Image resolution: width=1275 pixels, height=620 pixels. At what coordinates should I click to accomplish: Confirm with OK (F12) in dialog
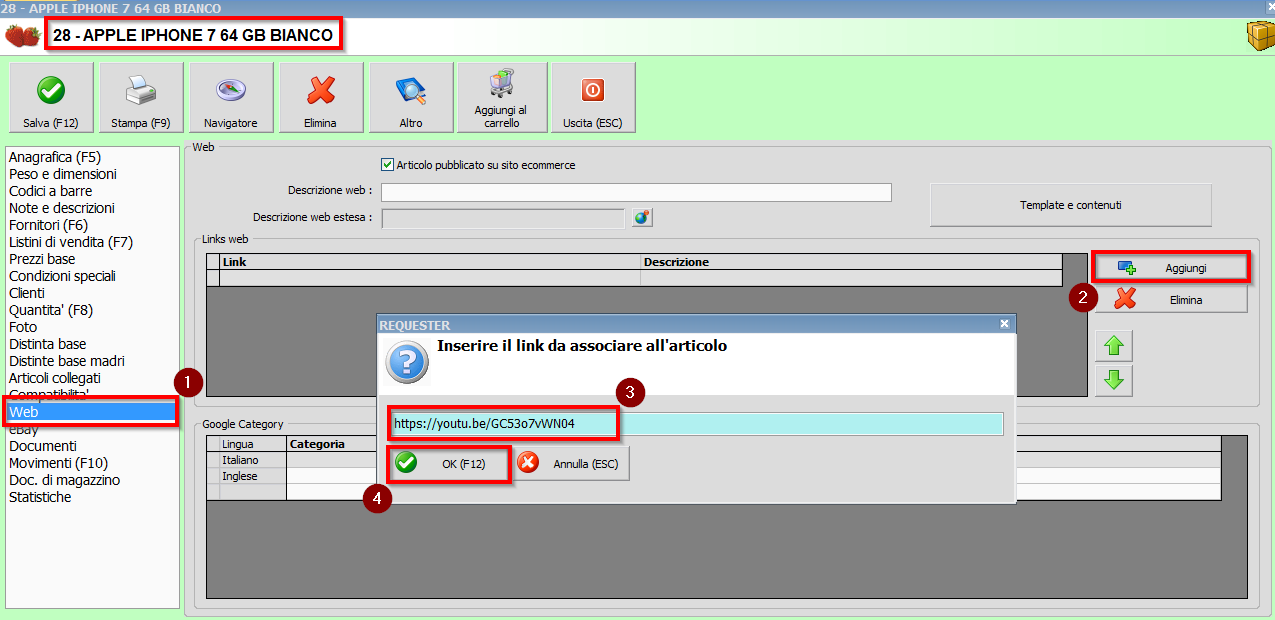(x=449, y=464)
